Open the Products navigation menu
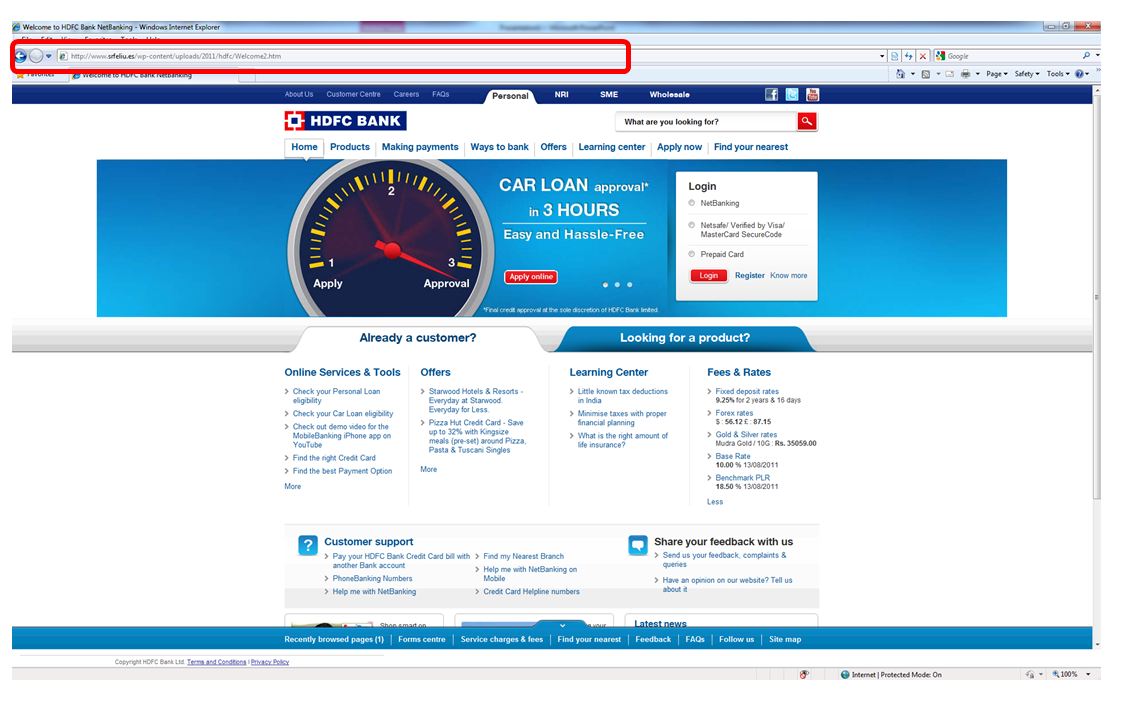 pos(350,147)
